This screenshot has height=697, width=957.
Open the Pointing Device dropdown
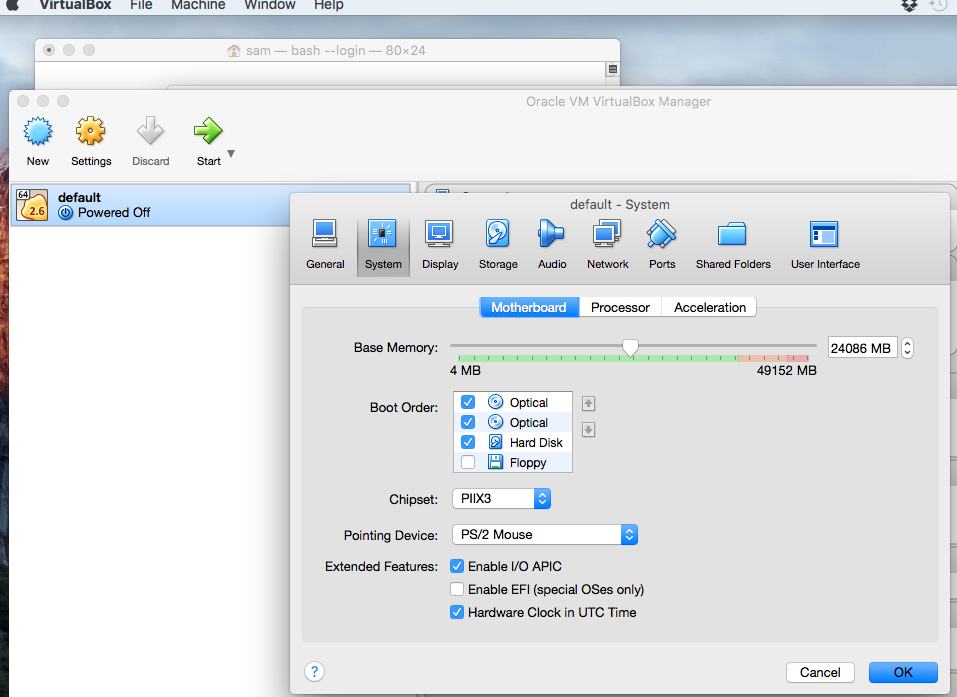[x=544, y=535]
